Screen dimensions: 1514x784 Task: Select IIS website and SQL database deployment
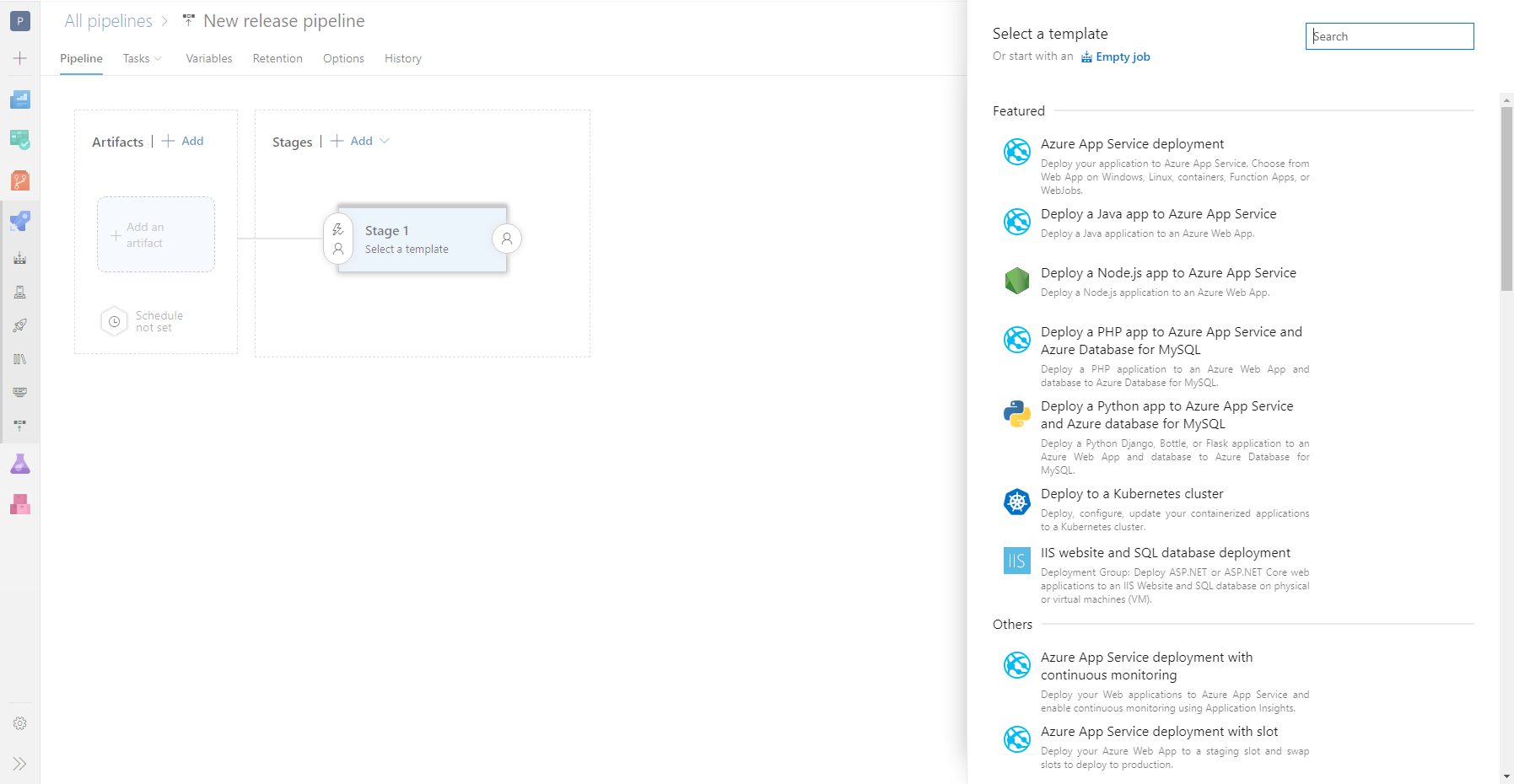coord(1166,553)
